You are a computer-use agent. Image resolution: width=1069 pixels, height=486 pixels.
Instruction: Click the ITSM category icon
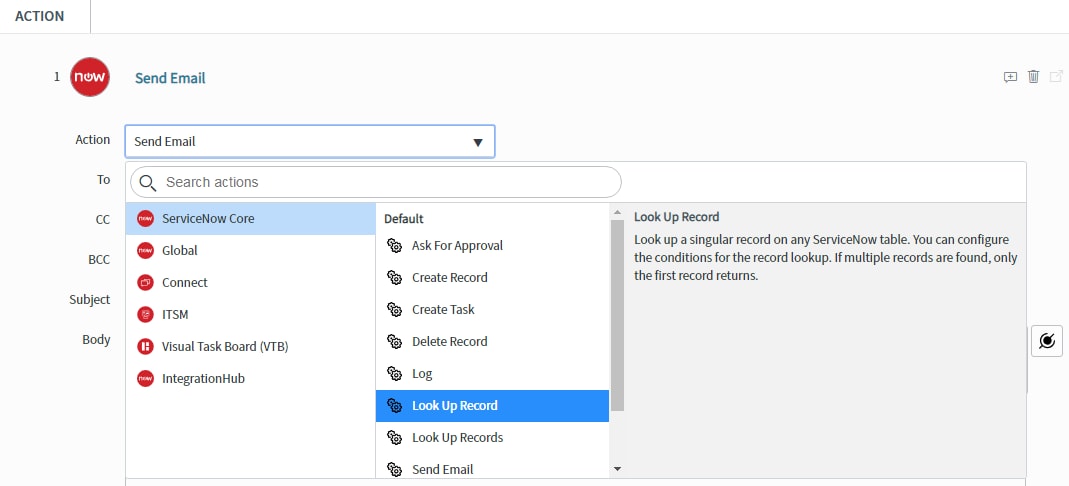click(x=145, y=314)
